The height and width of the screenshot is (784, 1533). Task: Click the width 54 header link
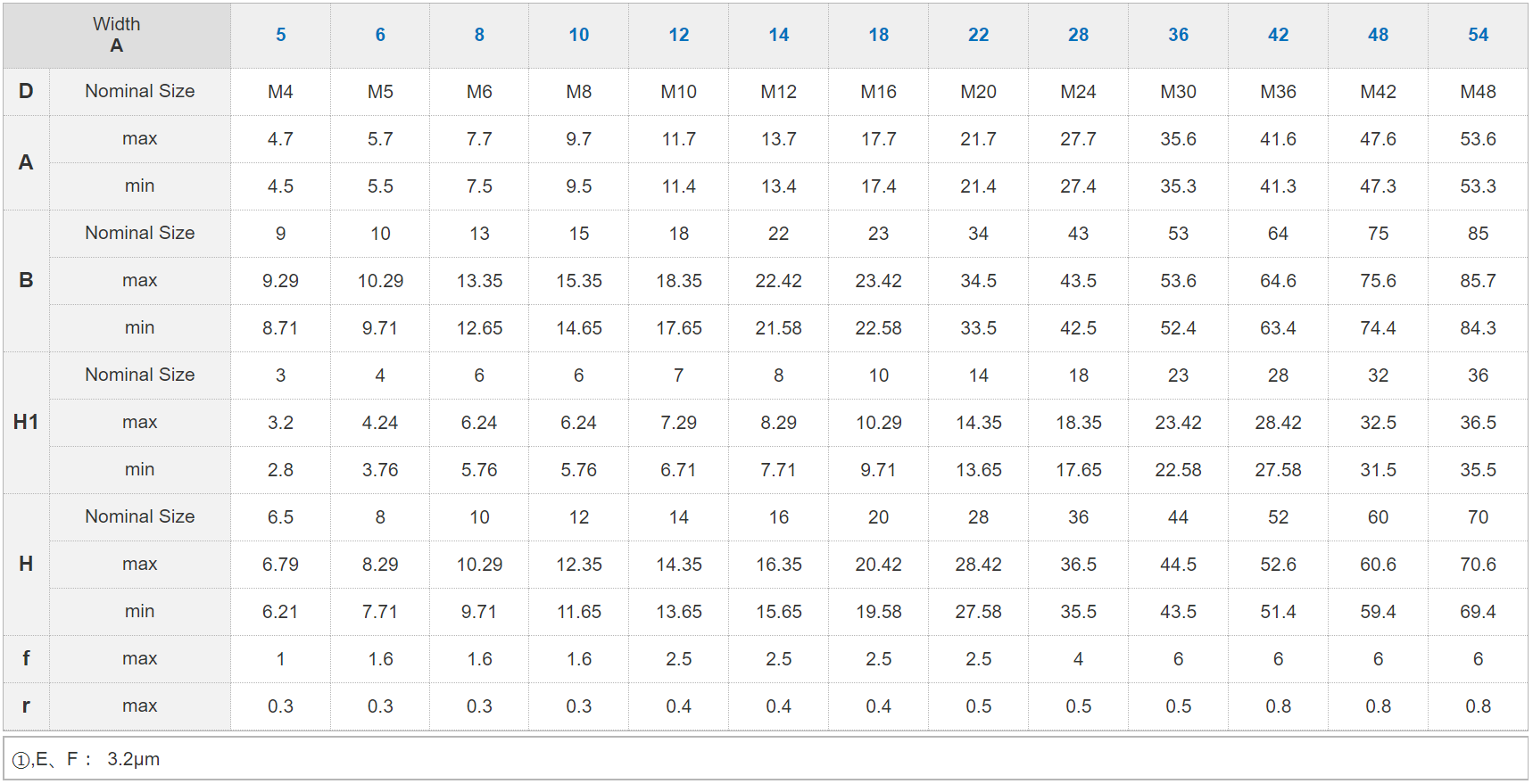[1479, 35]
